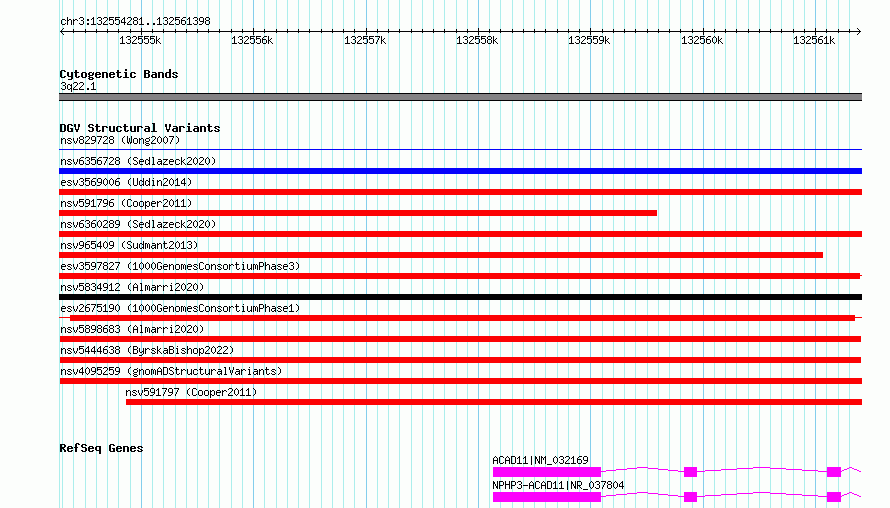890x508 pixels.
Task: Click the 132558k ruler tick label
Action: pos(477,40)
